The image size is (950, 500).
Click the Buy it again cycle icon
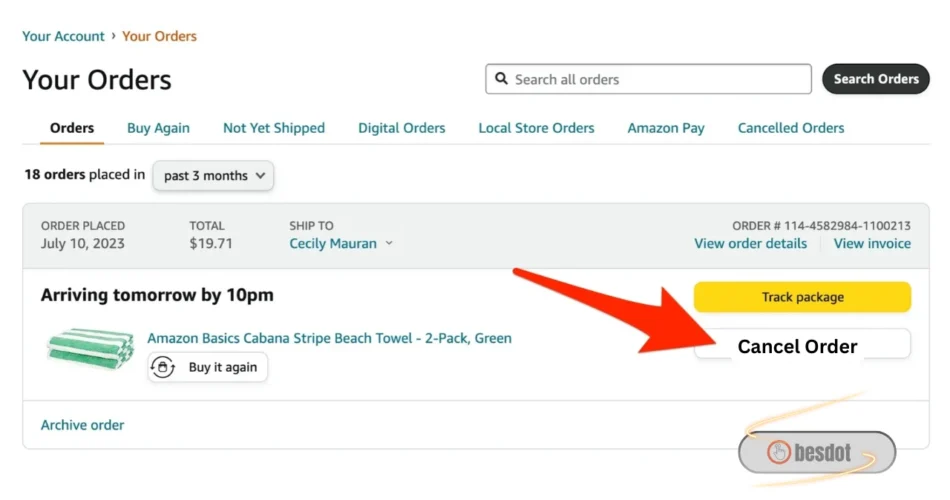pyautogui.click(x=163, y=367)
